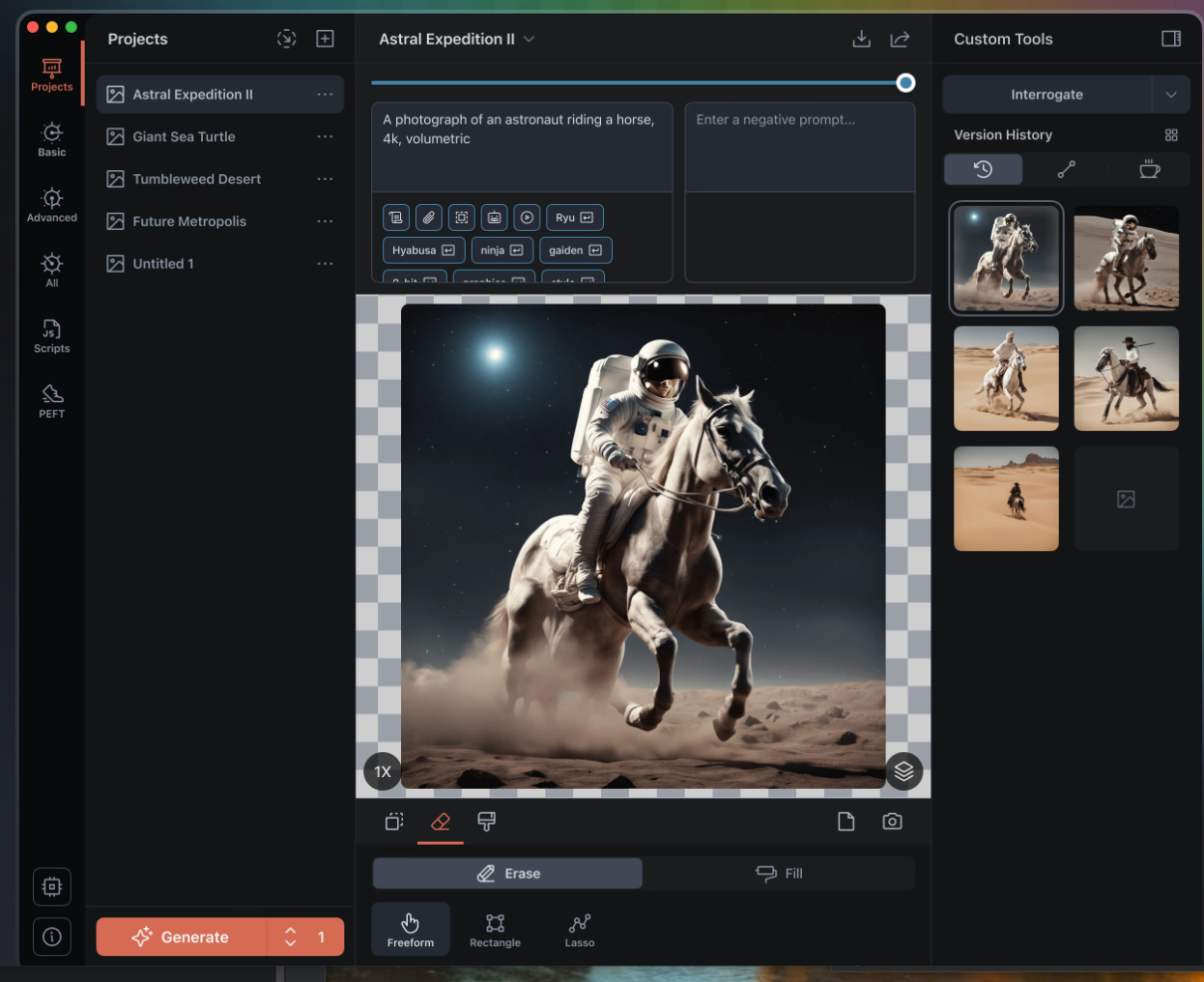Click the Interrogate button
The width and height of the screenshot is (1204, 982).
pyautogui.click(x=1046, y=95)
